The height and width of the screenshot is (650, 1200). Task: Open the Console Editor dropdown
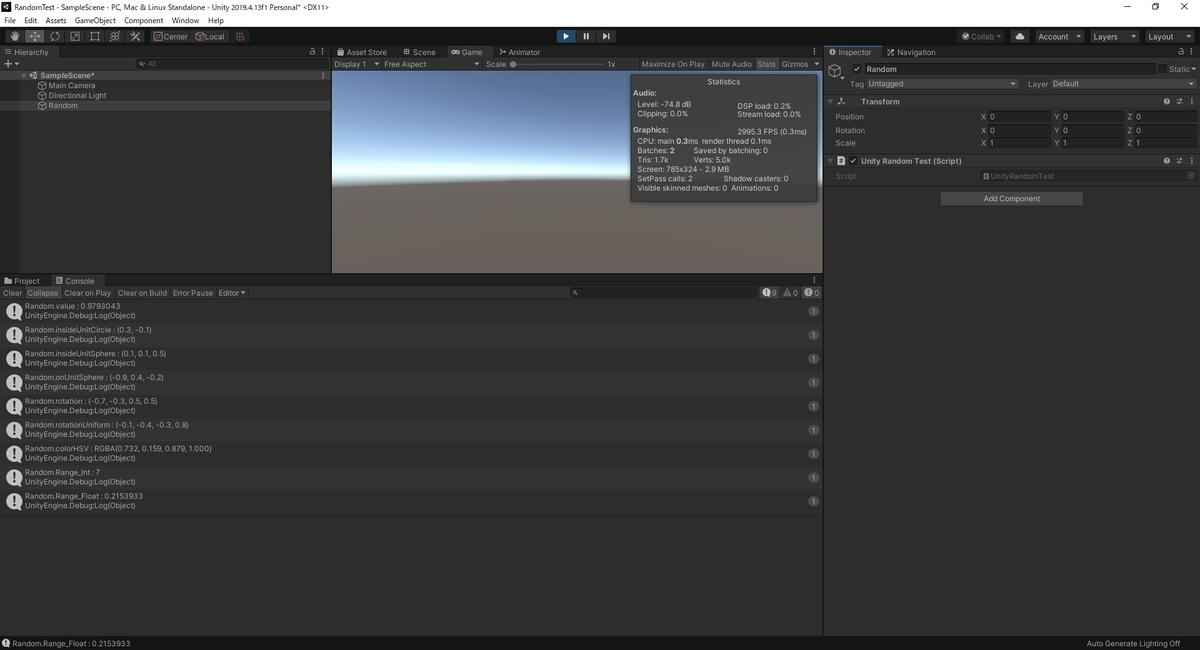(x=232, y=293)
